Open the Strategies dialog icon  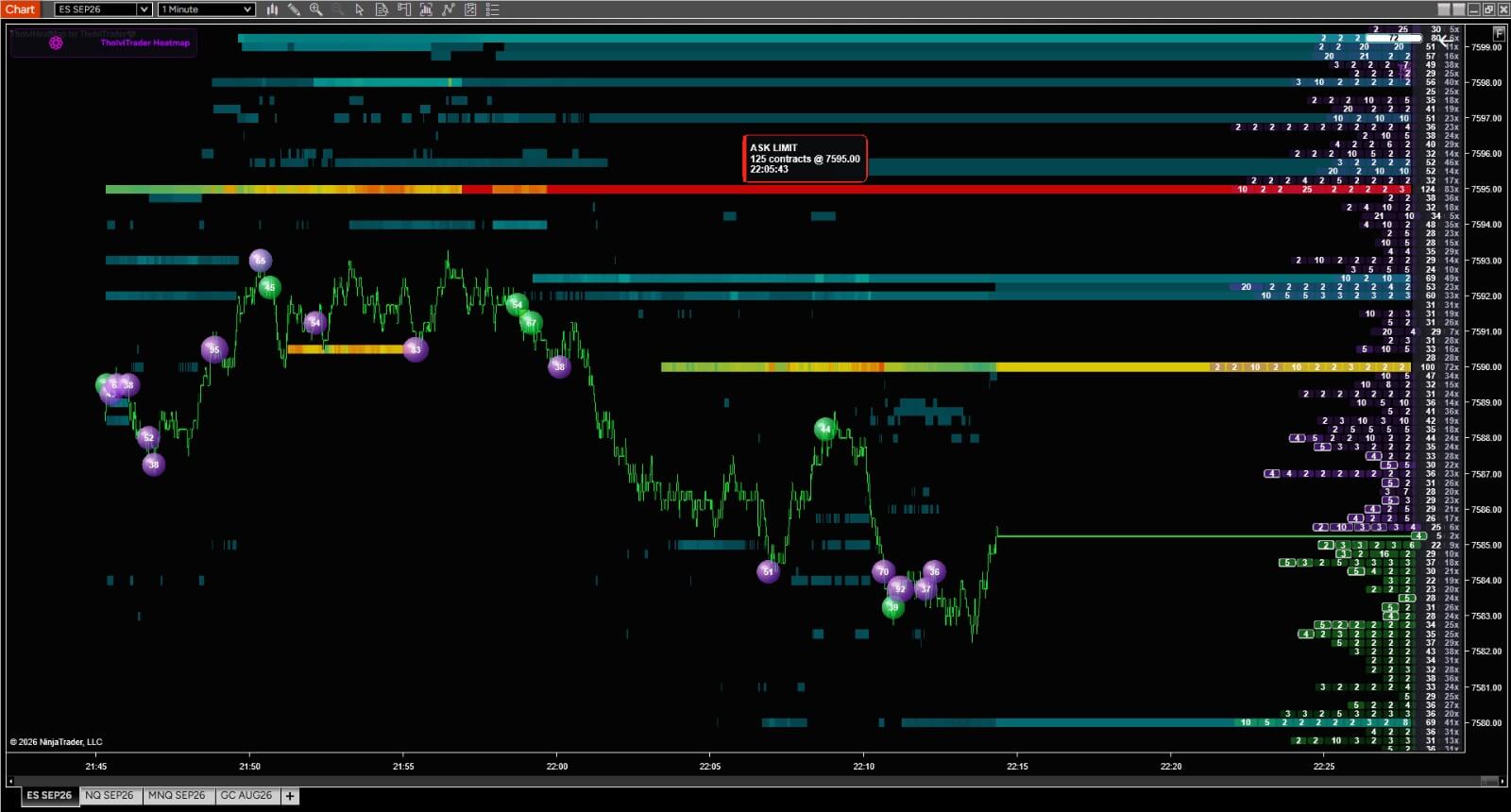pyautogui.click(x=470, y=9)
